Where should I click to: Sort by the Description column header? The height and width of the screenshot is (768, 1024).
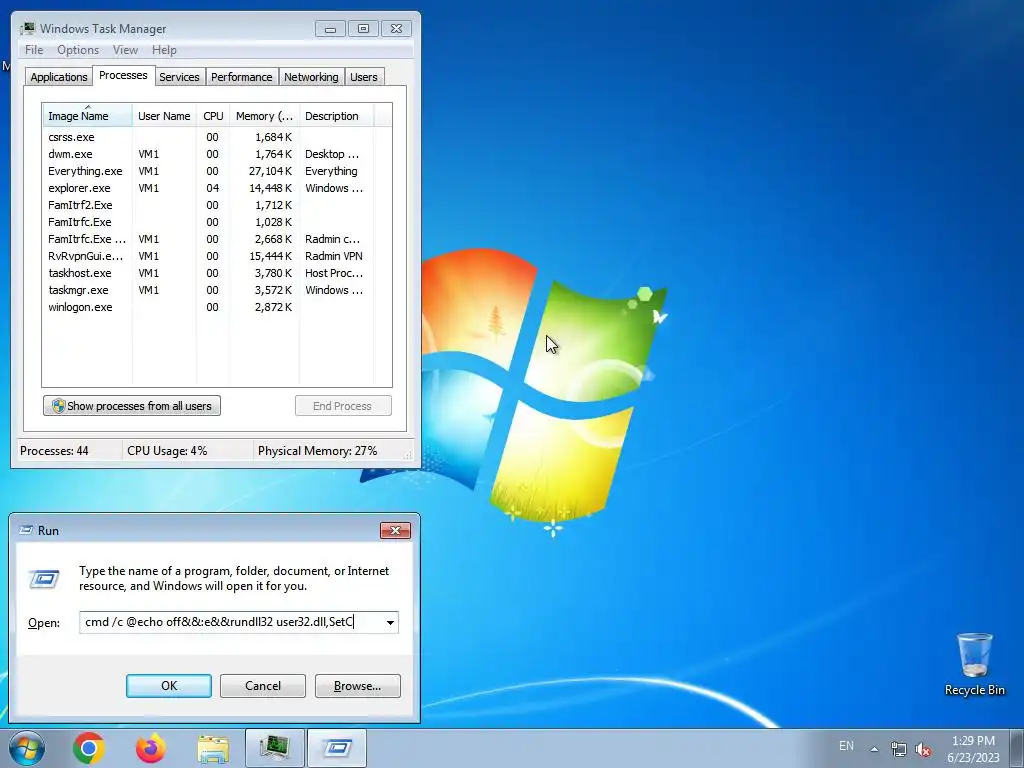[336, 116]
